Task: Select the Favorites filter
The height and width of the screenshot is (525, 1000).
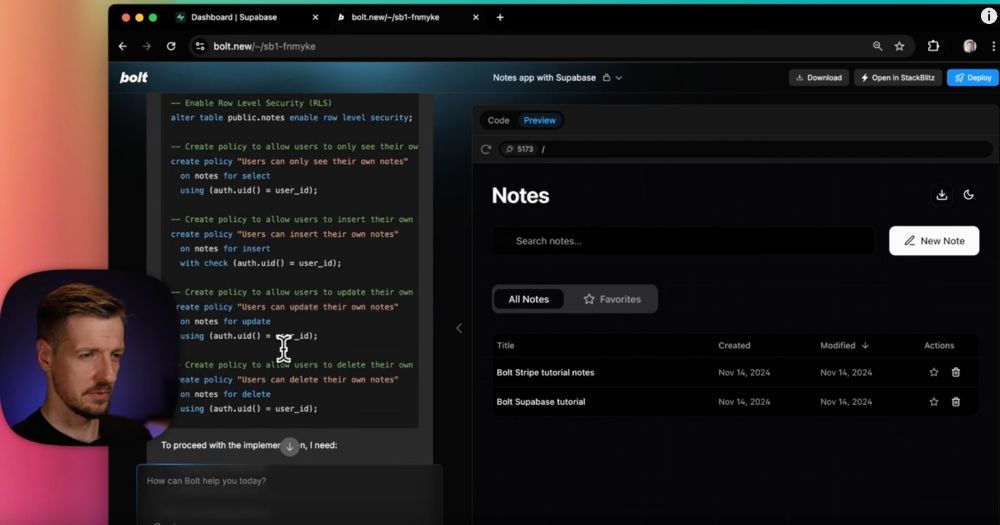Action: pos(612,299)
